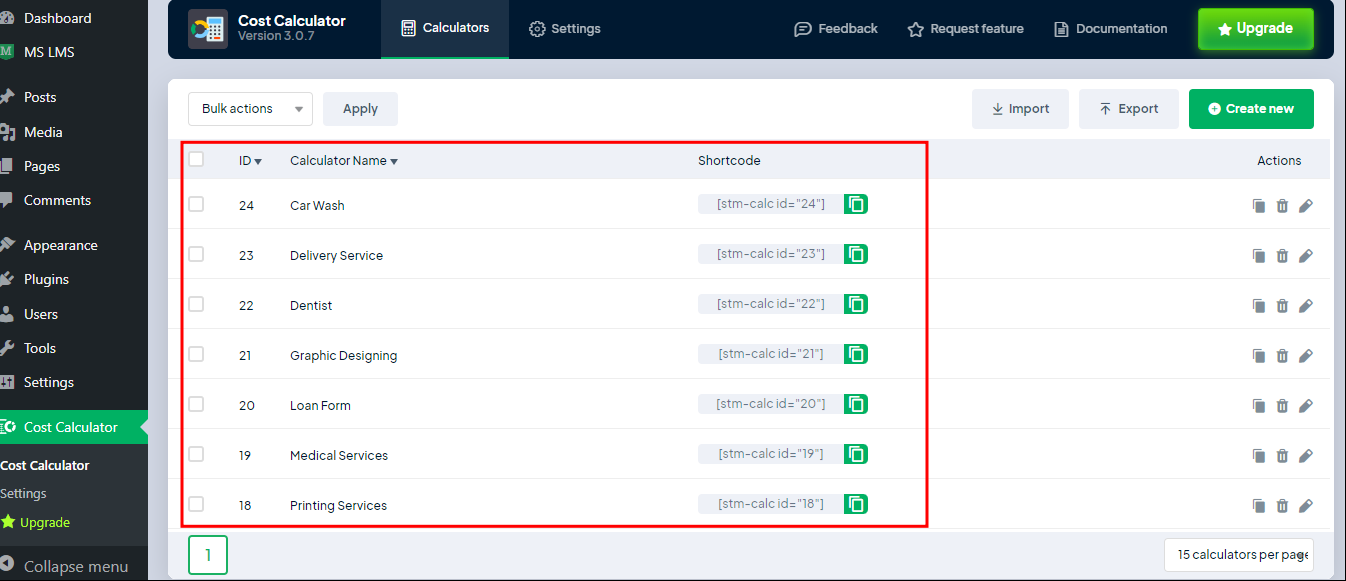Viewport: 1346px width, 581px height.
Task: Open calculators per page dropdown
Action: [x=1238, y=554]
